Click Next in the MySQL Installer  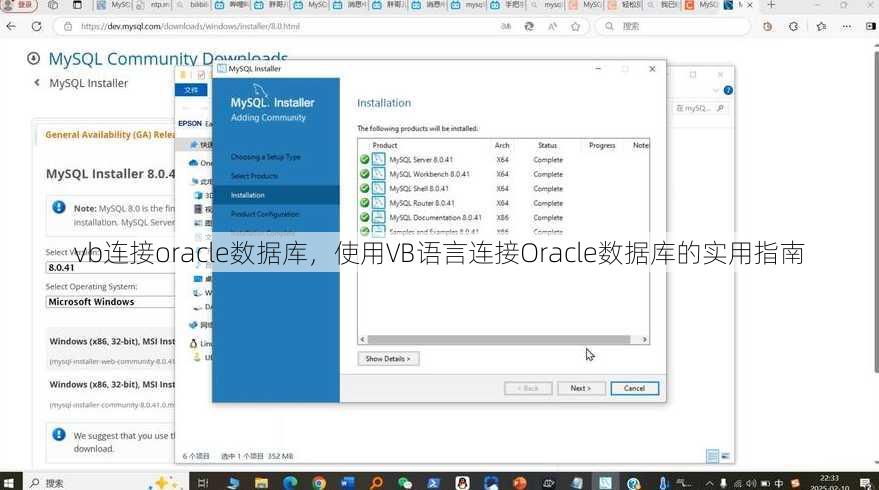581,388
